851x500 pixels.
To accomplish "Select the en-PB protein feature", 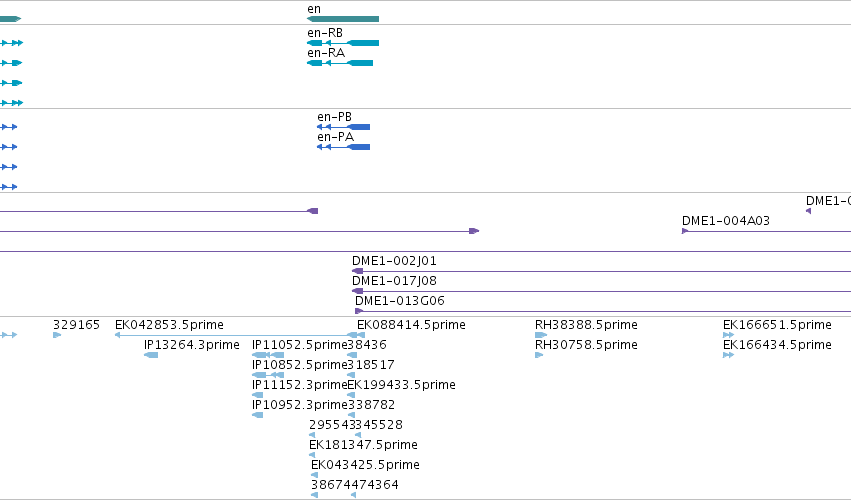I will click(x=344, y=127).
